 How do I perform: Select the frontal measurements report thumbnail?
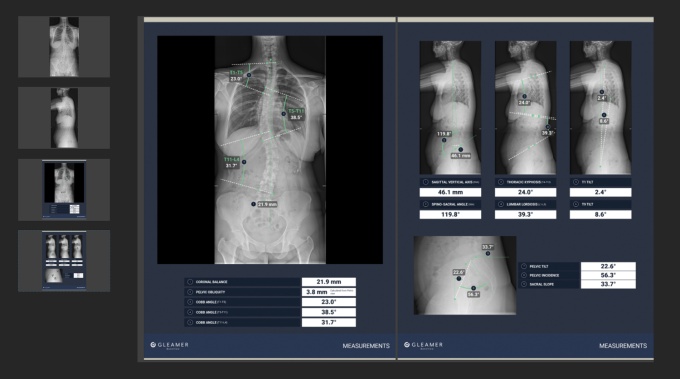[x=64, y=190]
